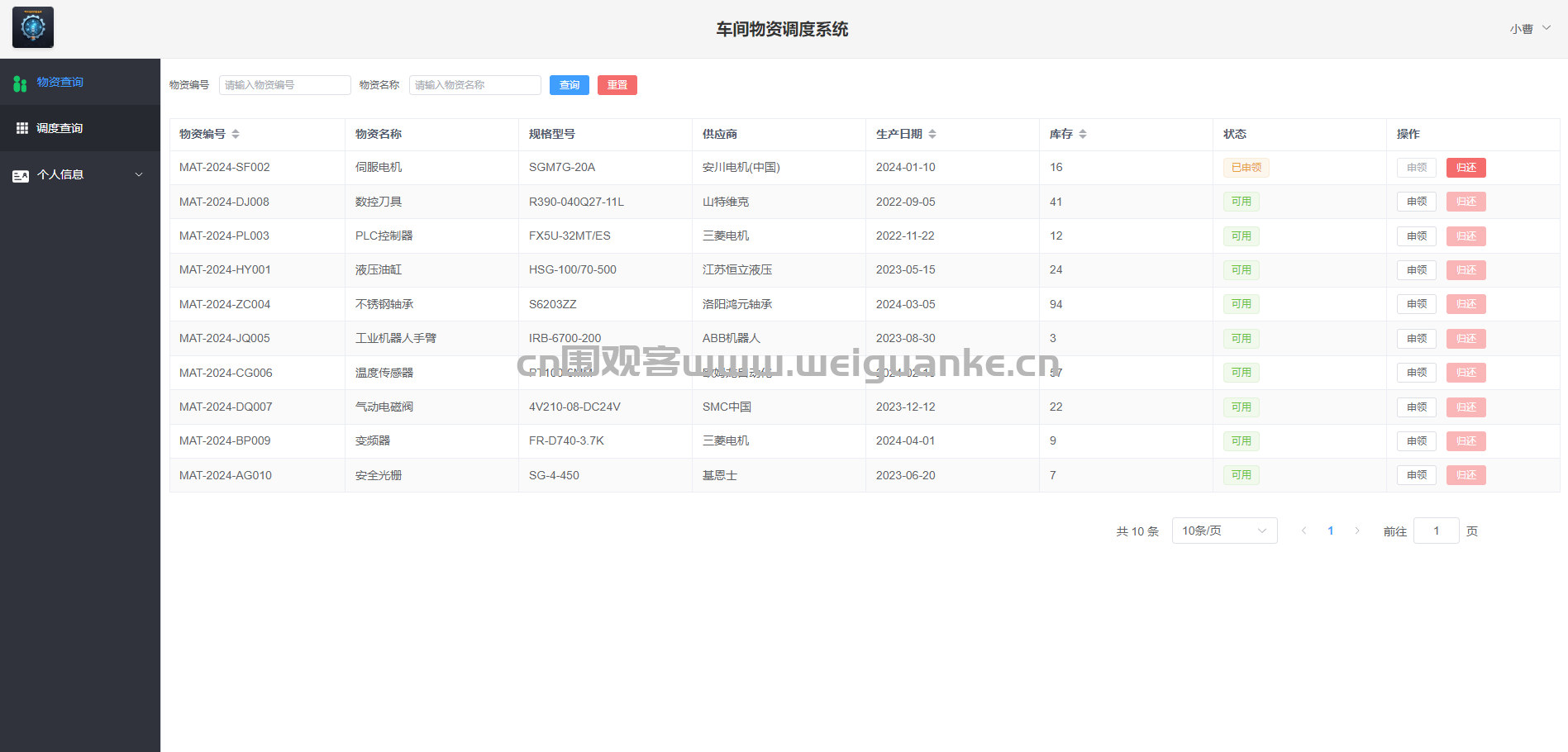Click 申领 for 数控刀具 row
1568x752 pixels.
click(1417, 202)
